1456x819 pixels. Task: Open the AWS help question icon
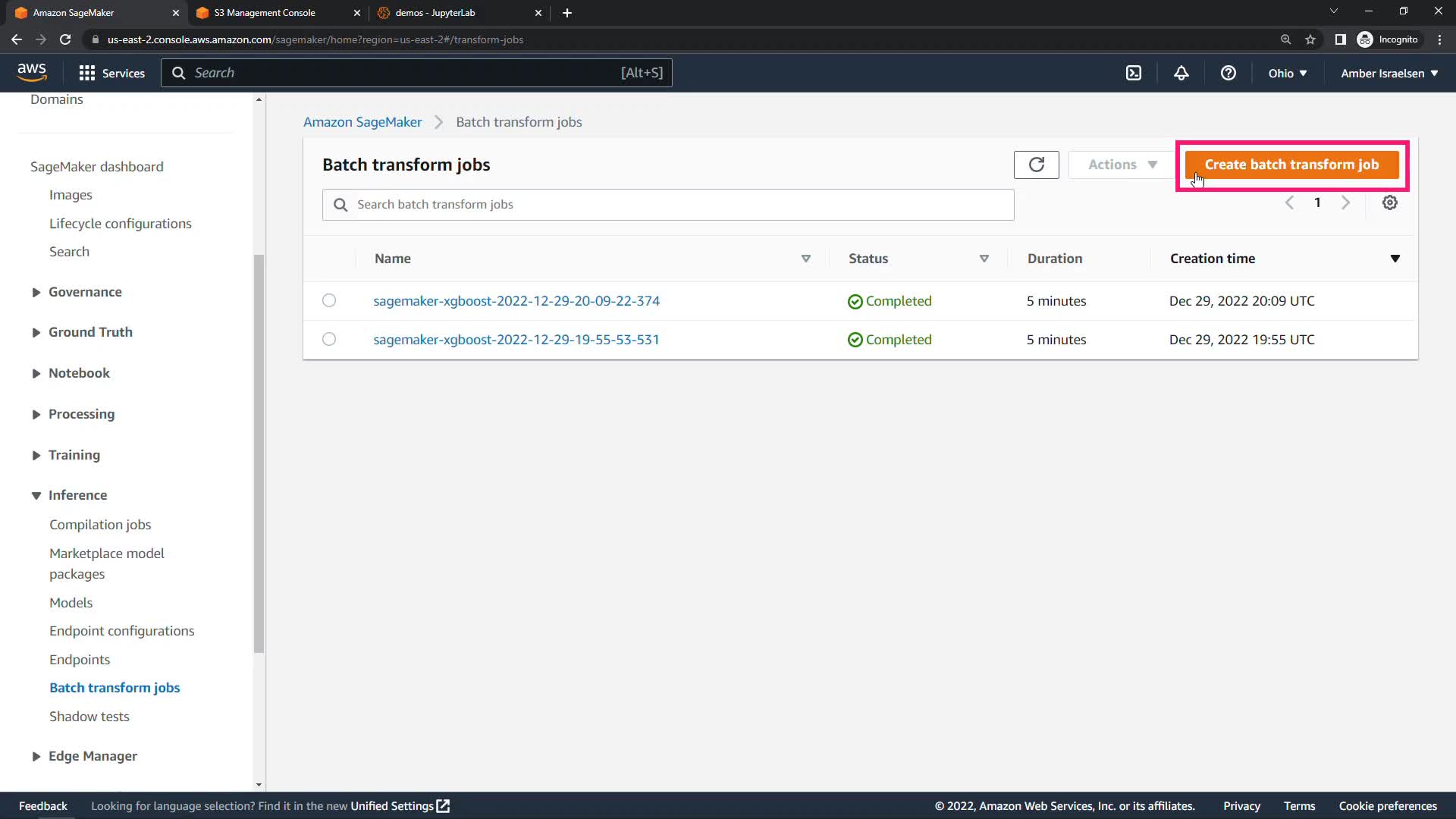point(1228,73)
